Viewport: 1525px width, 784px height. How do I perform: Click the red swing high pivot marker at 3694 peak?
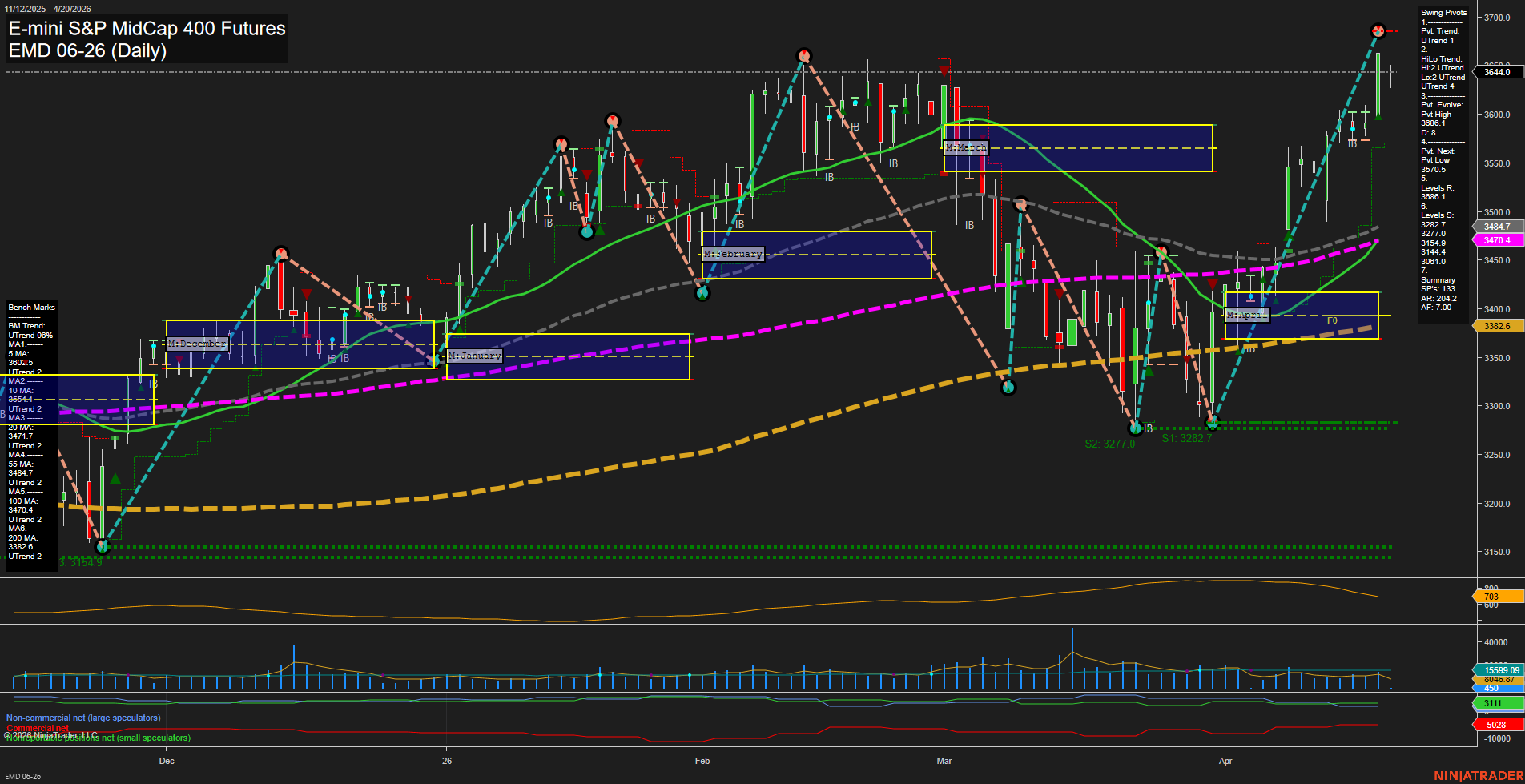pos(1377,30)
